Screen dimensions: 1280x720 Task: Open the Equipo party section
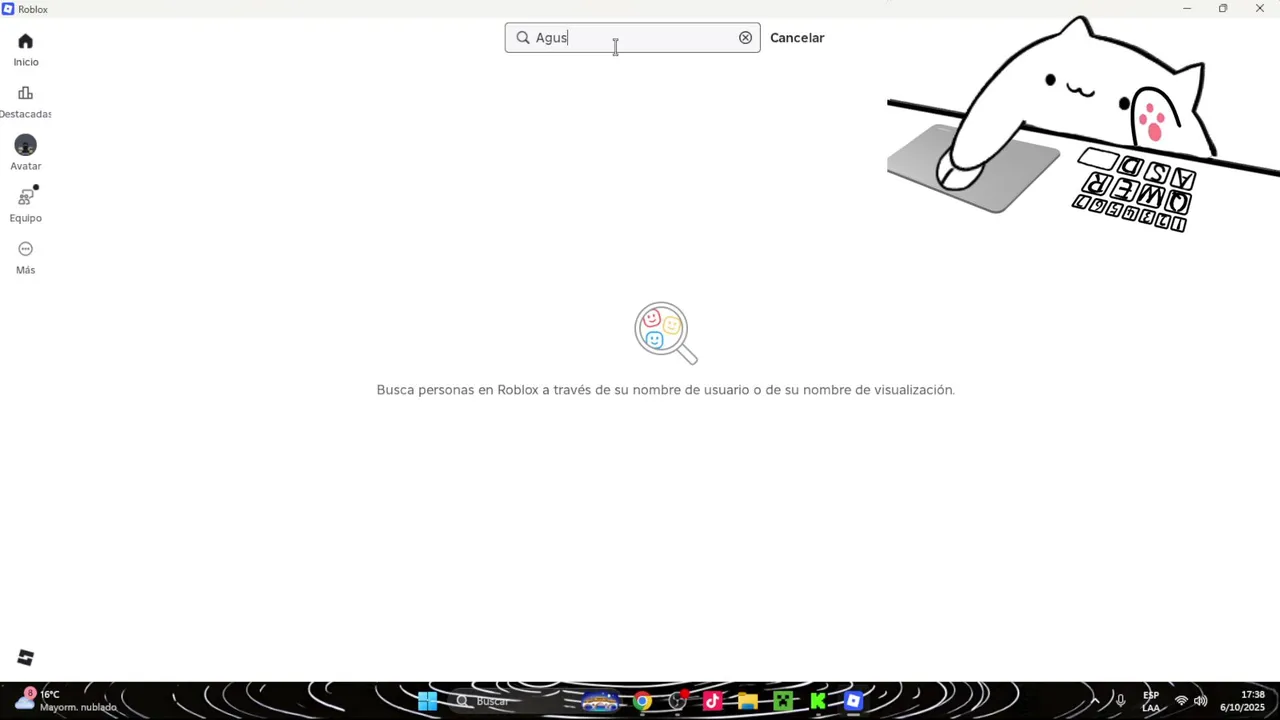pyautogui.click(x=26, y=206)
